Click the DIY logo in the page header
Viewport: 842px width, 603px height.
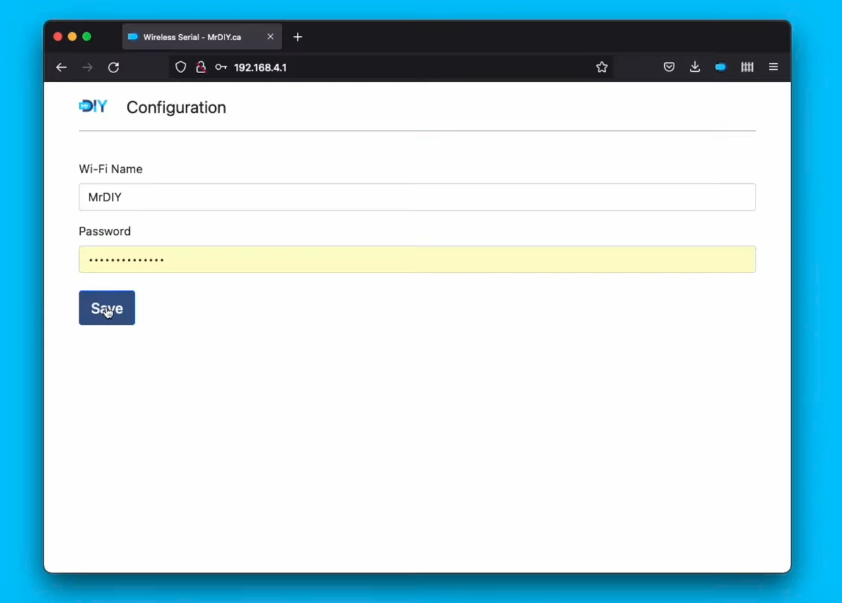click(93, 106)
